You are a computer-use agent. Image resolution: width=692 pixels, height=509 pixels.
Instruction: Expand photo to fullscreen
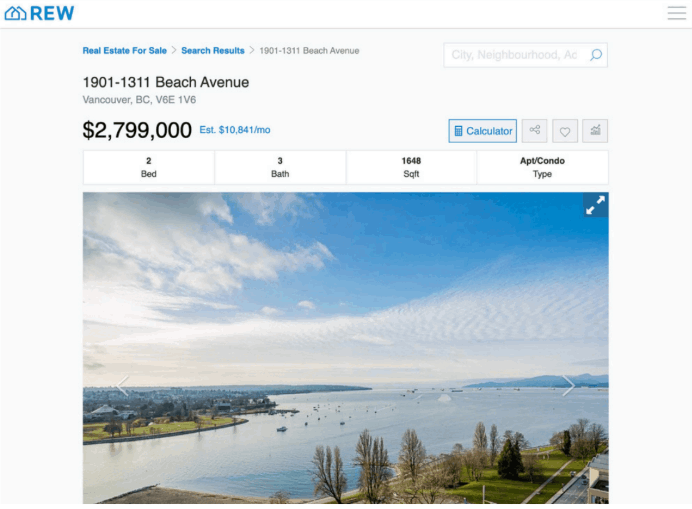pyautogui.click(x=595, y=205)
